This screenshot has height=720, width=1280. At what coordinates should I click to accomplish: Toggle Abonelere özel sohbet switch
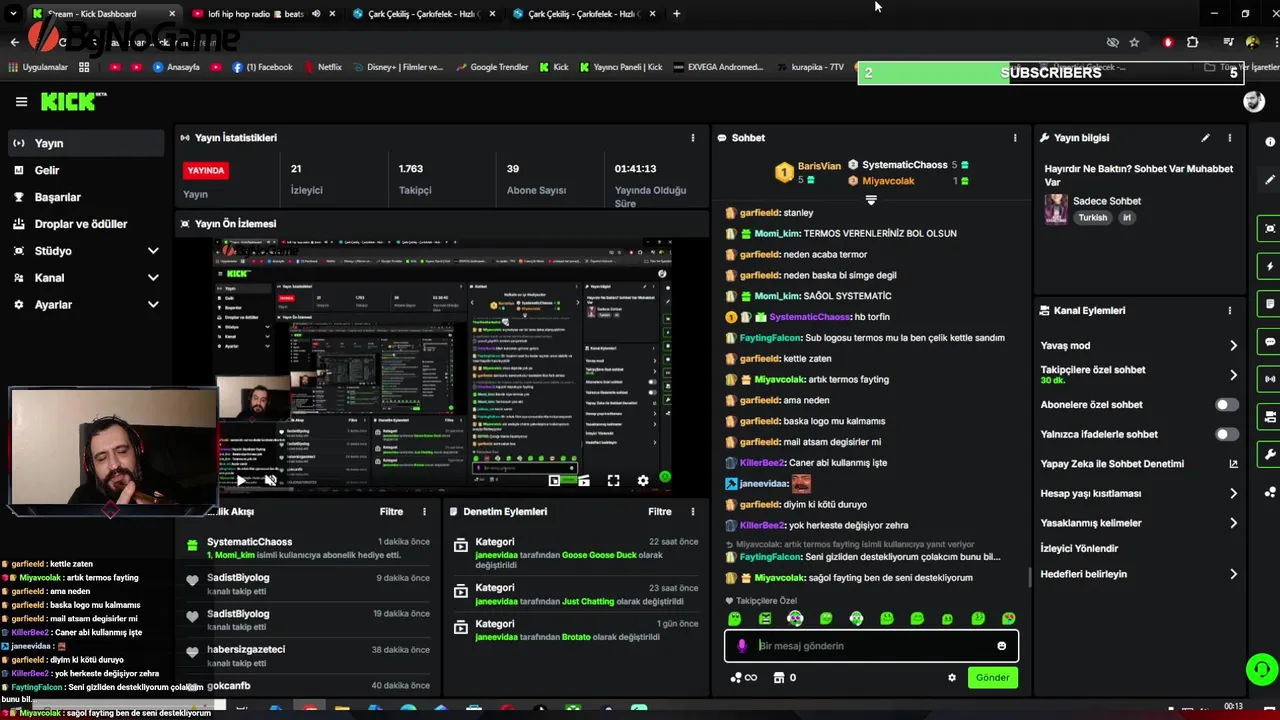click(x=1226, y=405)
